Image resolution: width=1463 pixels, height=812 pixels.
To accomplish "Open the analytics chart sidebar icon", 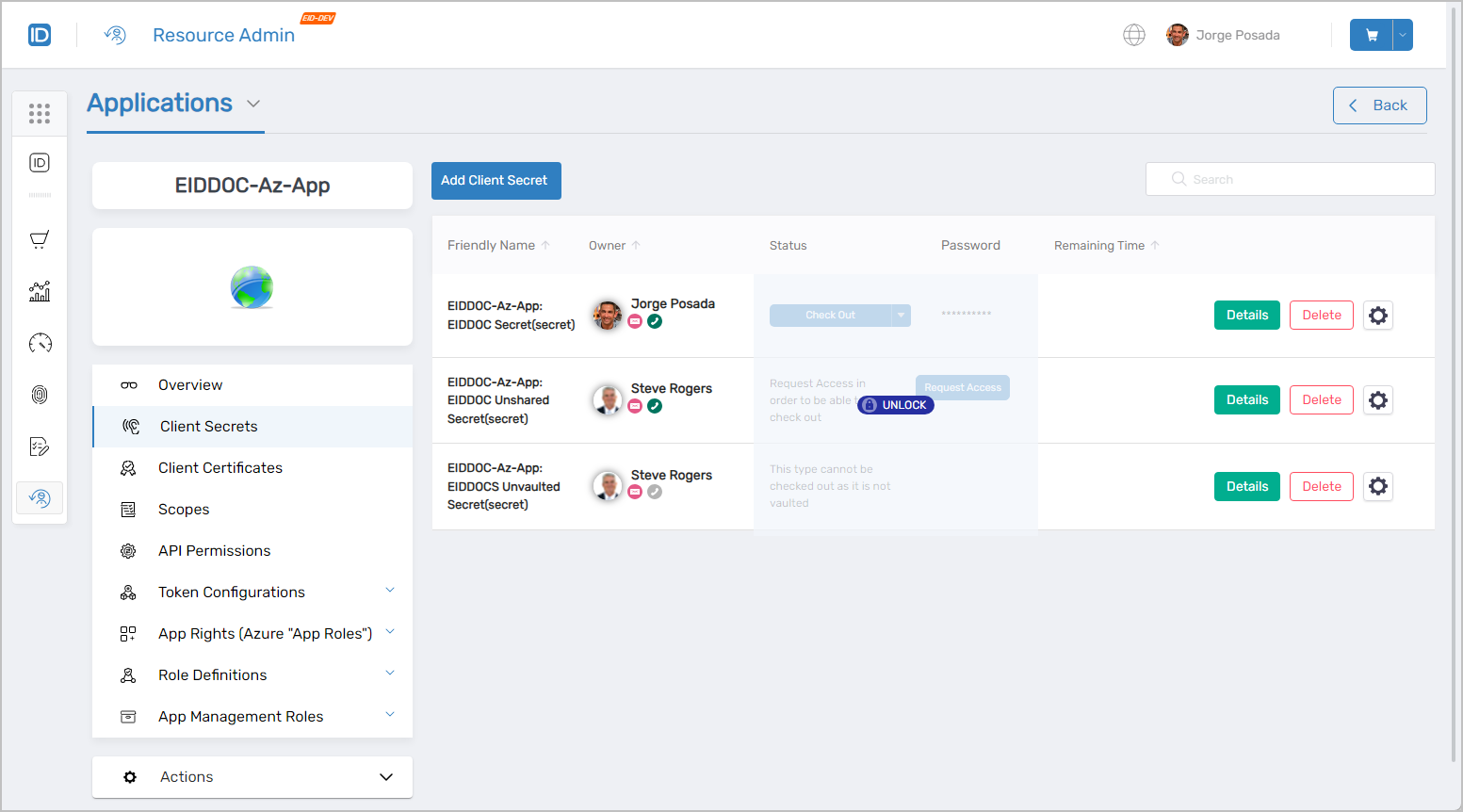I will coord(40,291).
